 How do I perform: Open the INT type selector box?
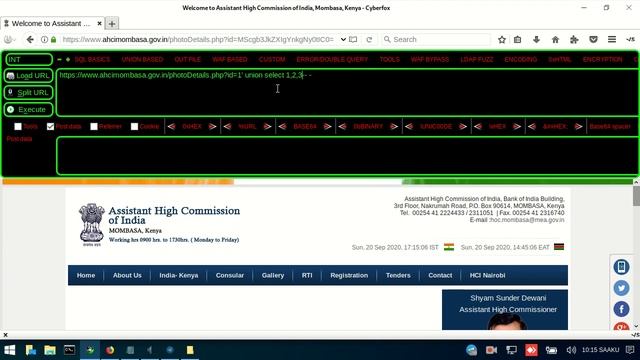click(x=29, y=60)
